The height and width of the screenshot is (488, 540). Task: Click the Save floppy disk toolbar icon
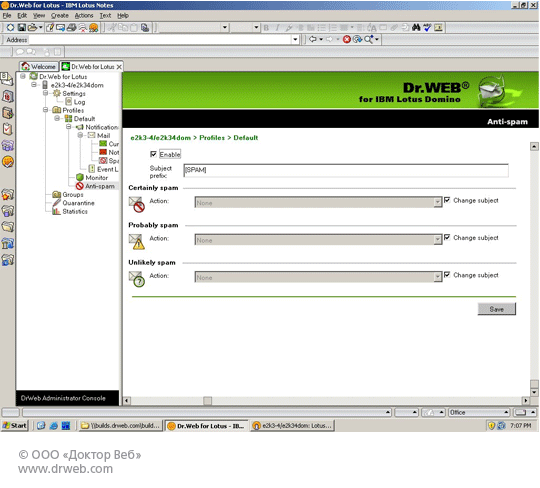click(x=21, y=28)
